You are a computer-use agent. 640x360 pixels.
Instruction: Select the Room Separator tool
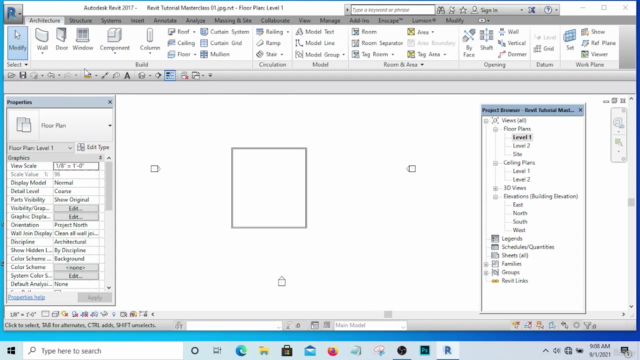click(377, 43)
